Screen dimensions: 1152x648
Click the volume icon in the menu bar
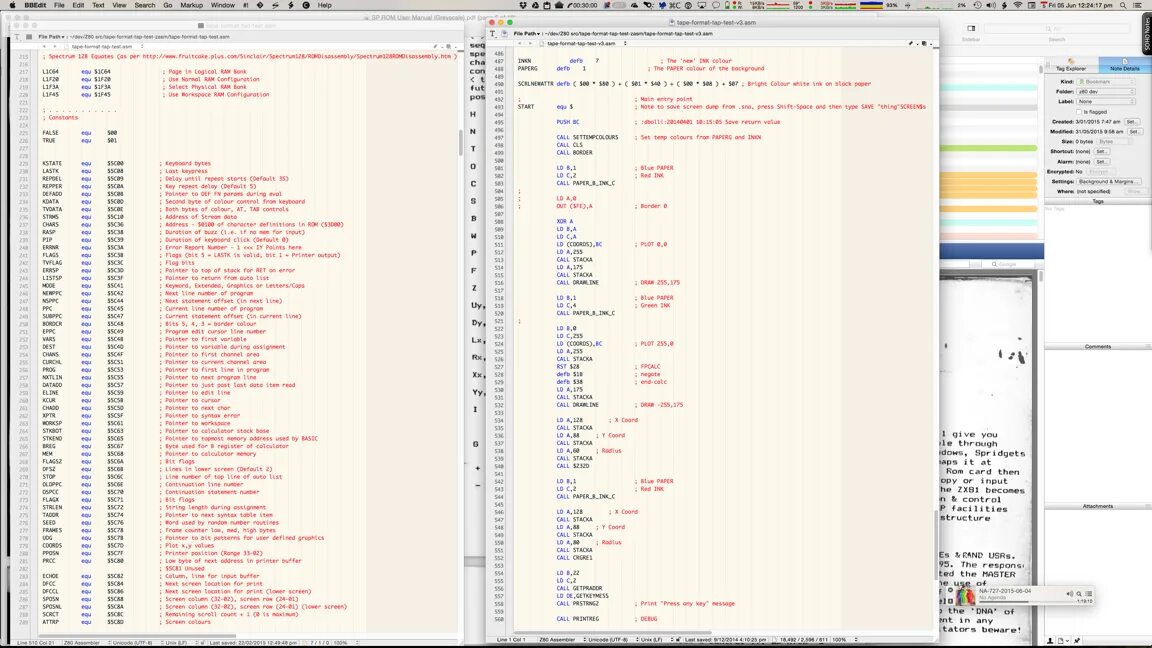990,5
